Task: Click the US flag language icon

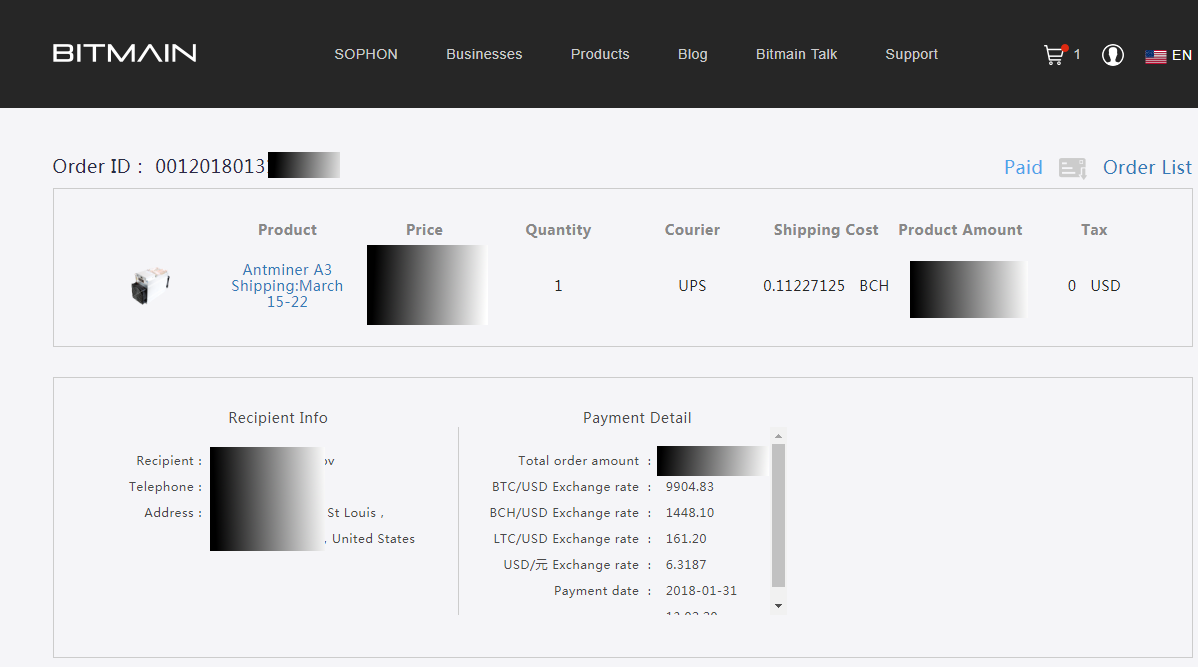Action: (1156, 56)
